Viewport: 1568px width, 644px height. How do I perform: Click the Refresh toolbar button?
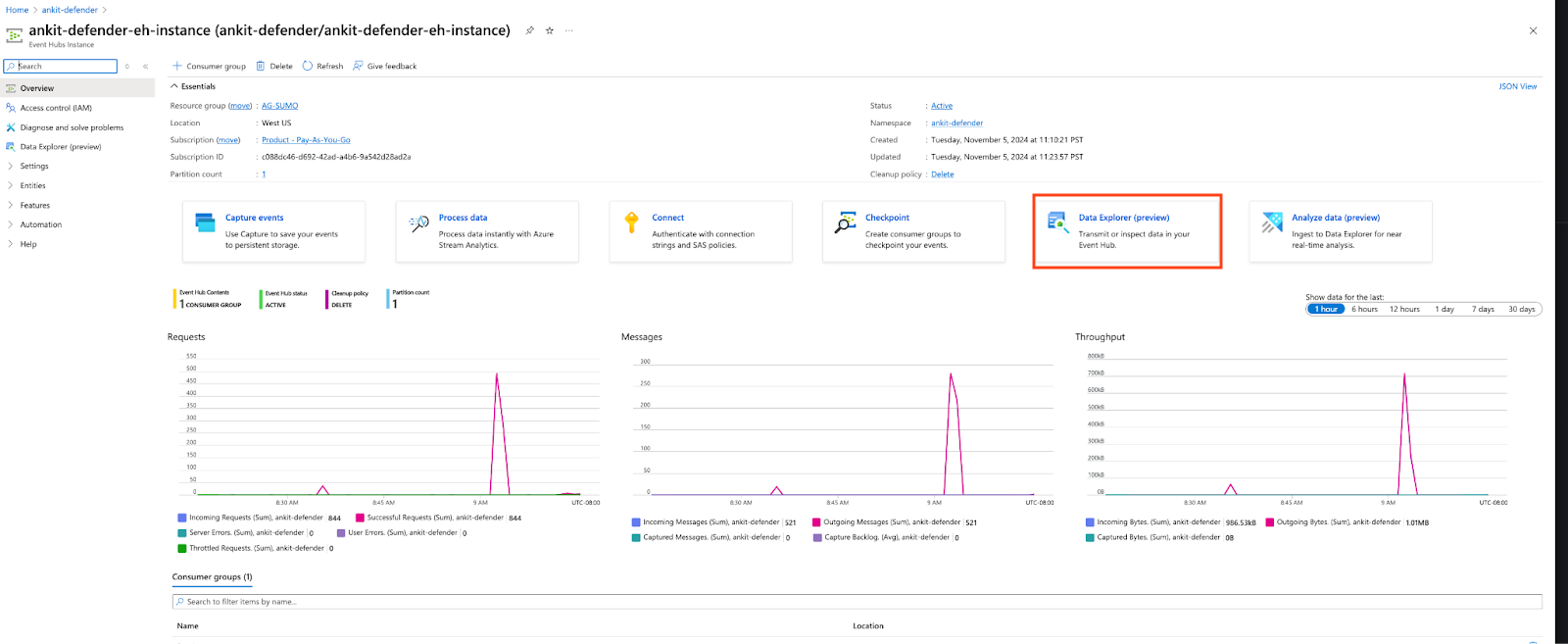(322, 67)
